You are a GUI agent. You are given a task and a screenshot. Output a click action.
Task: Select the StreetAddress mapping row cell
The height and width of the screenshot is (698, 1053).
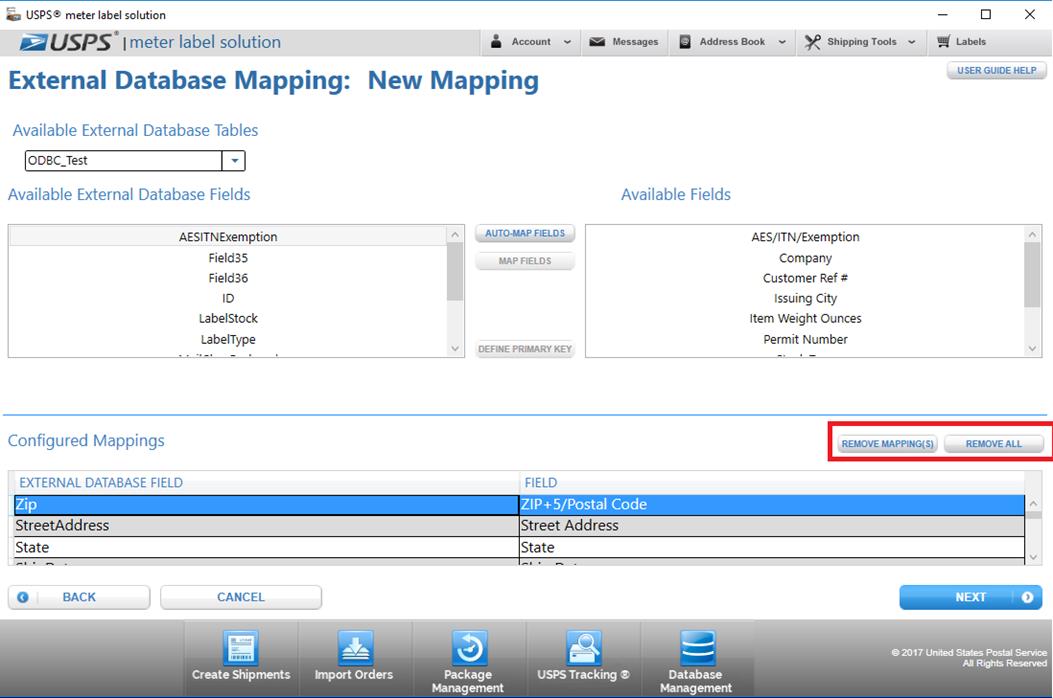tap(267, 525)
